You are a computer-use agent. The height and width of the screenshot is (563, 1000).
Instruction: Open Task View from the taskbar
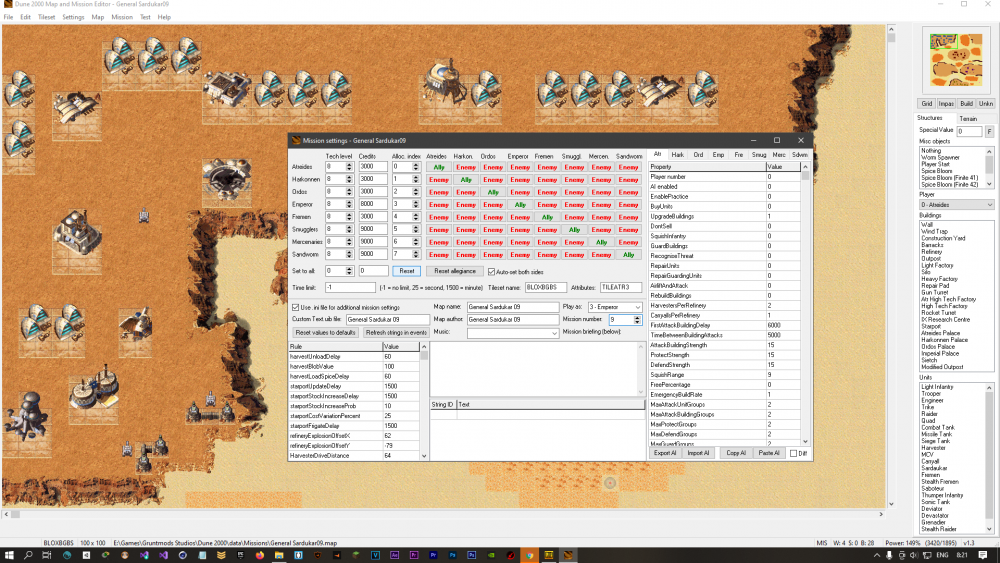click(47, 555)
